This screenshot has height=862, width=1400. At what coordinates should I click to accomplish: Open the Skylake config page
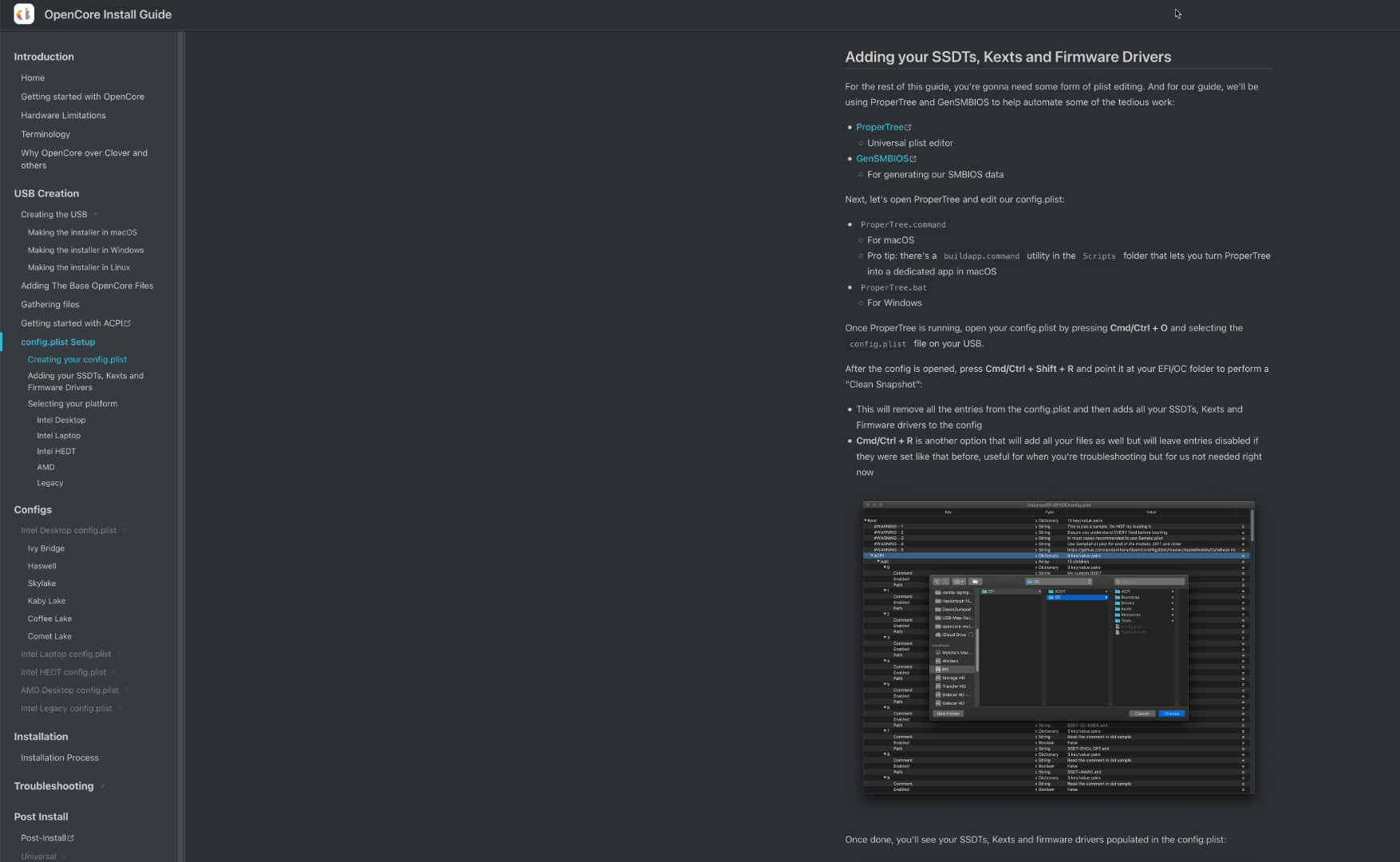coord(41,584)
